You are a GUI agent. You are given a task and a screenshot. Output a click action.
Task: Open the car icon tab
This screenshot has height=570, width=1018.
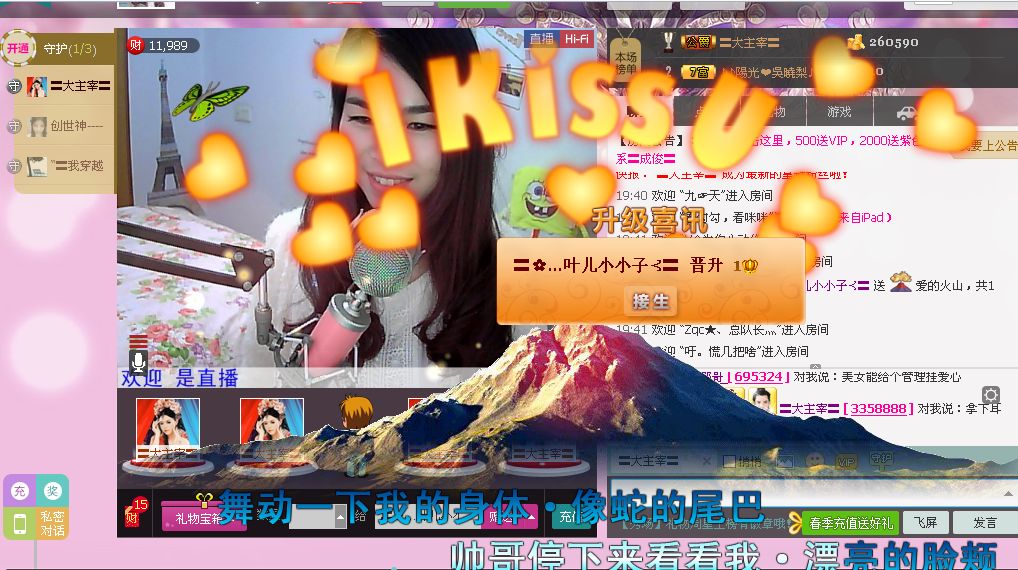907,113
